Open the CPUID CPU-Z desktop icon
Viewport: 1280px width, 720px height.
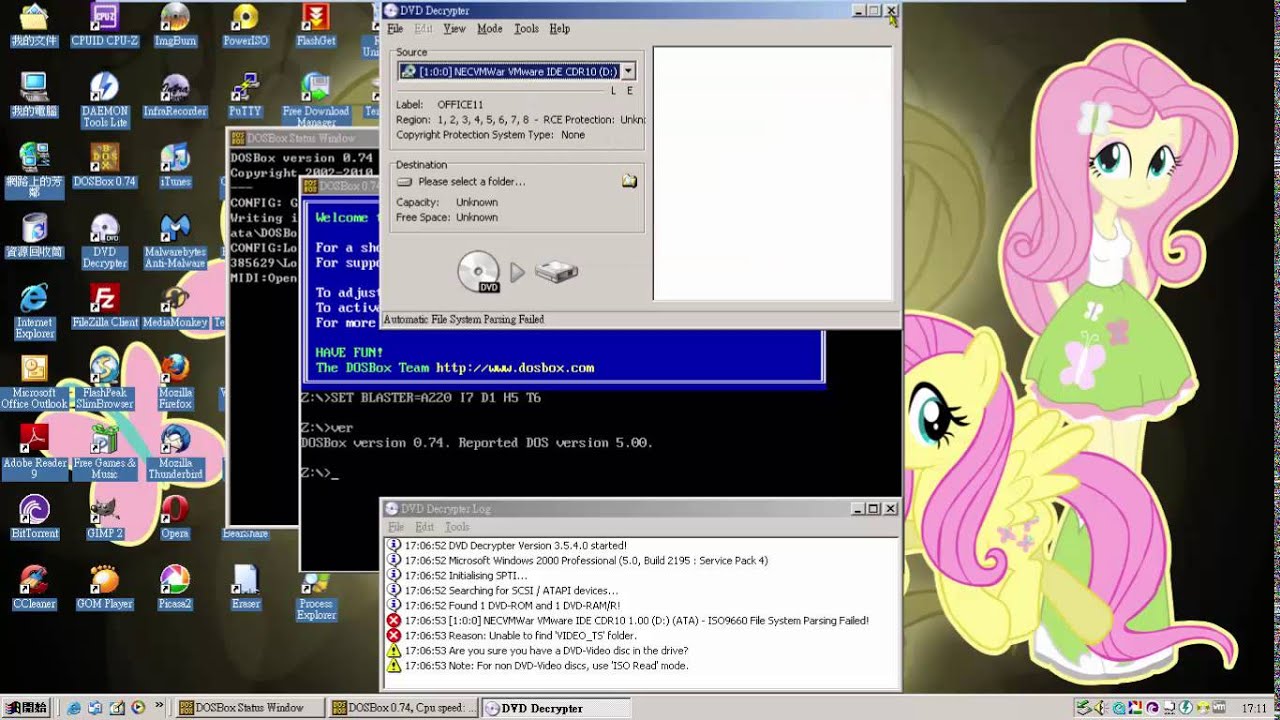(x=105, y=26)
